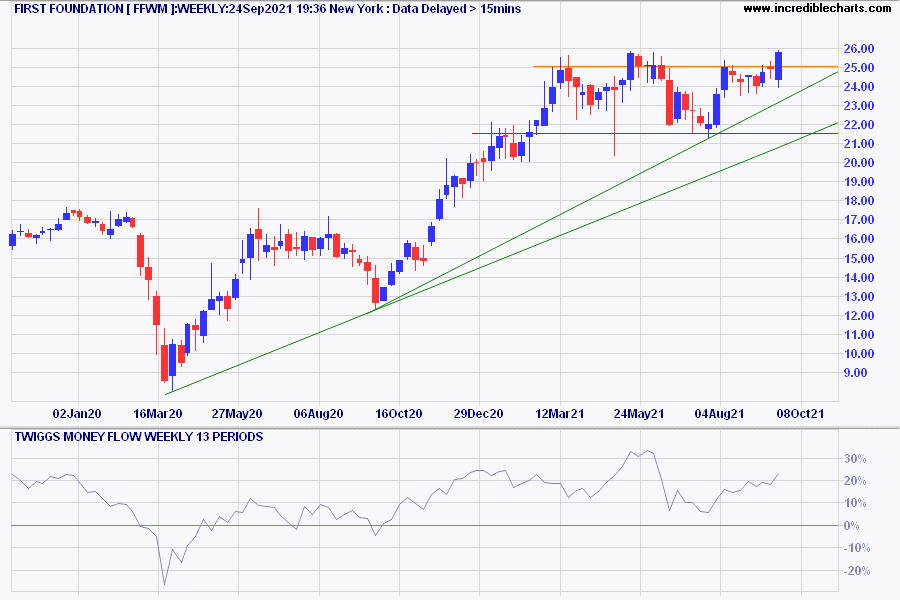Click the 16Oct20 date axis label
900x600 pixels.
click(x=398, y=414)
